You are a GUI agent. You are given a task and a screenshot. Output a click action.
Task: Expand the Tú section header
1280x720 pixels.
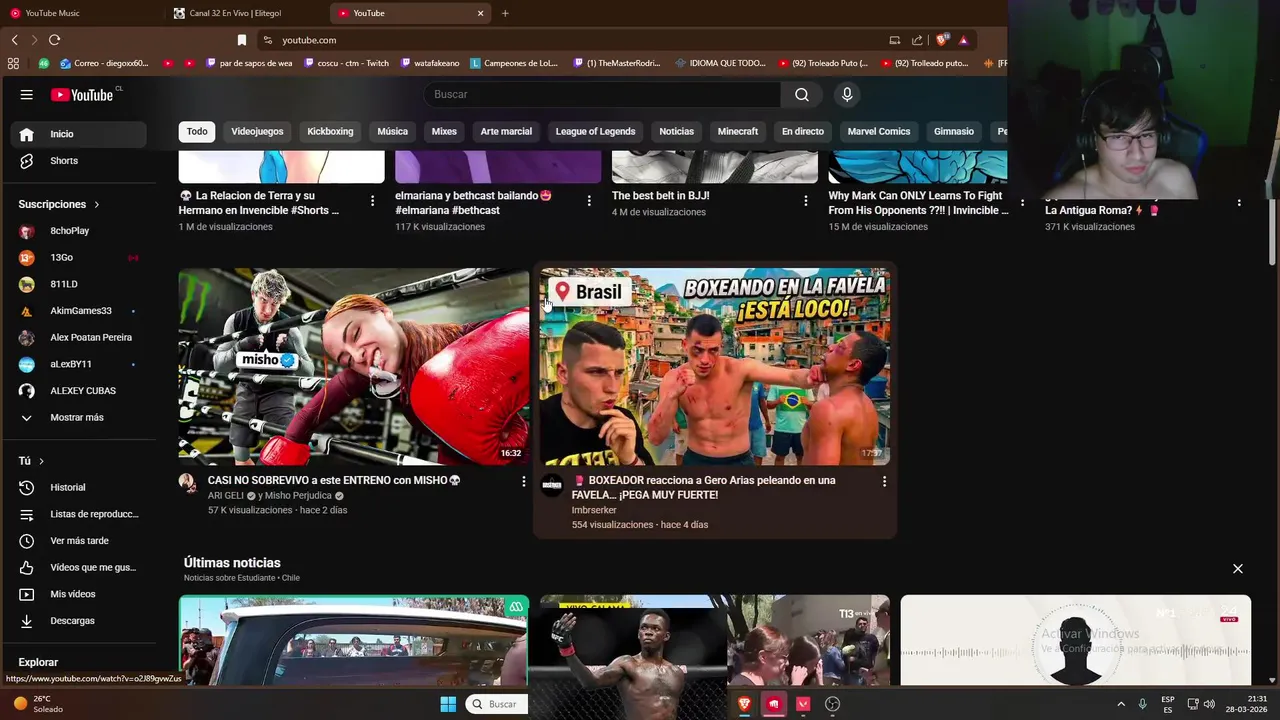point(31,461)
